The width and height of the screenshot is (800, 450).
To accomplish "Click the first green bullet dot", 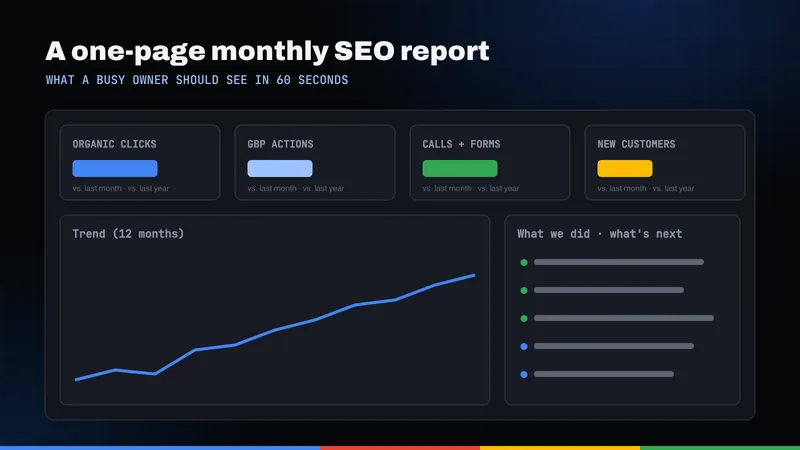I will point(524,262).
